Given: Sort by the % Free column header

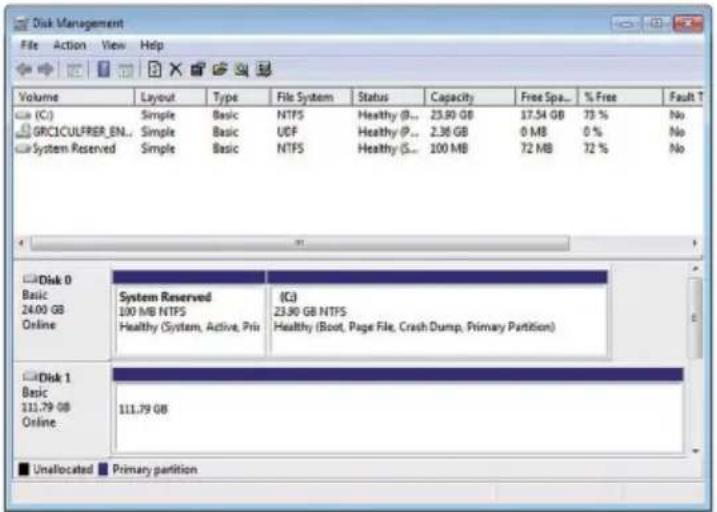Looking at the screenshot, I should pyautogui.click(x=621, y=97).
